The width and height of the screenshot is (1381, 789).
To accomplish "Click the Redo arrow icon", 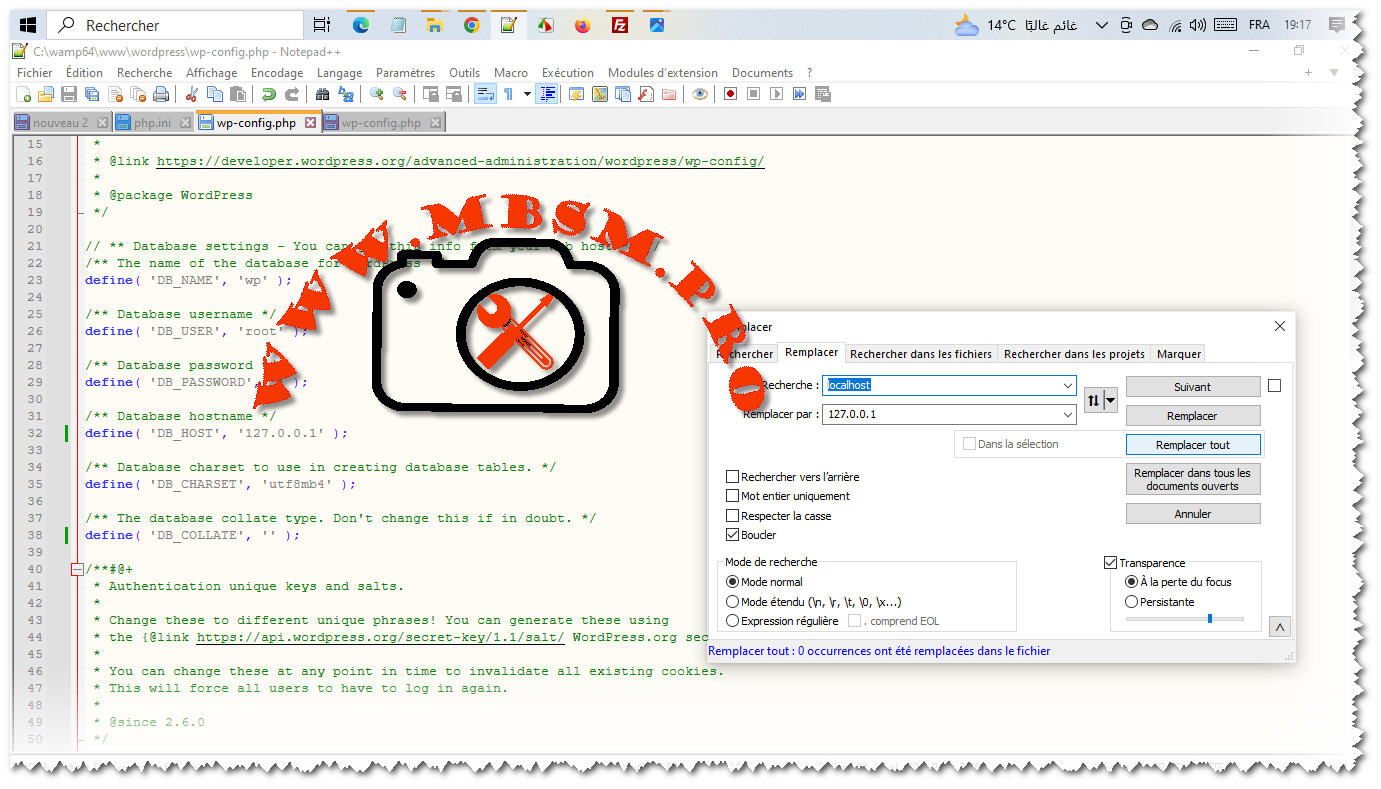I will pos(291,94).
